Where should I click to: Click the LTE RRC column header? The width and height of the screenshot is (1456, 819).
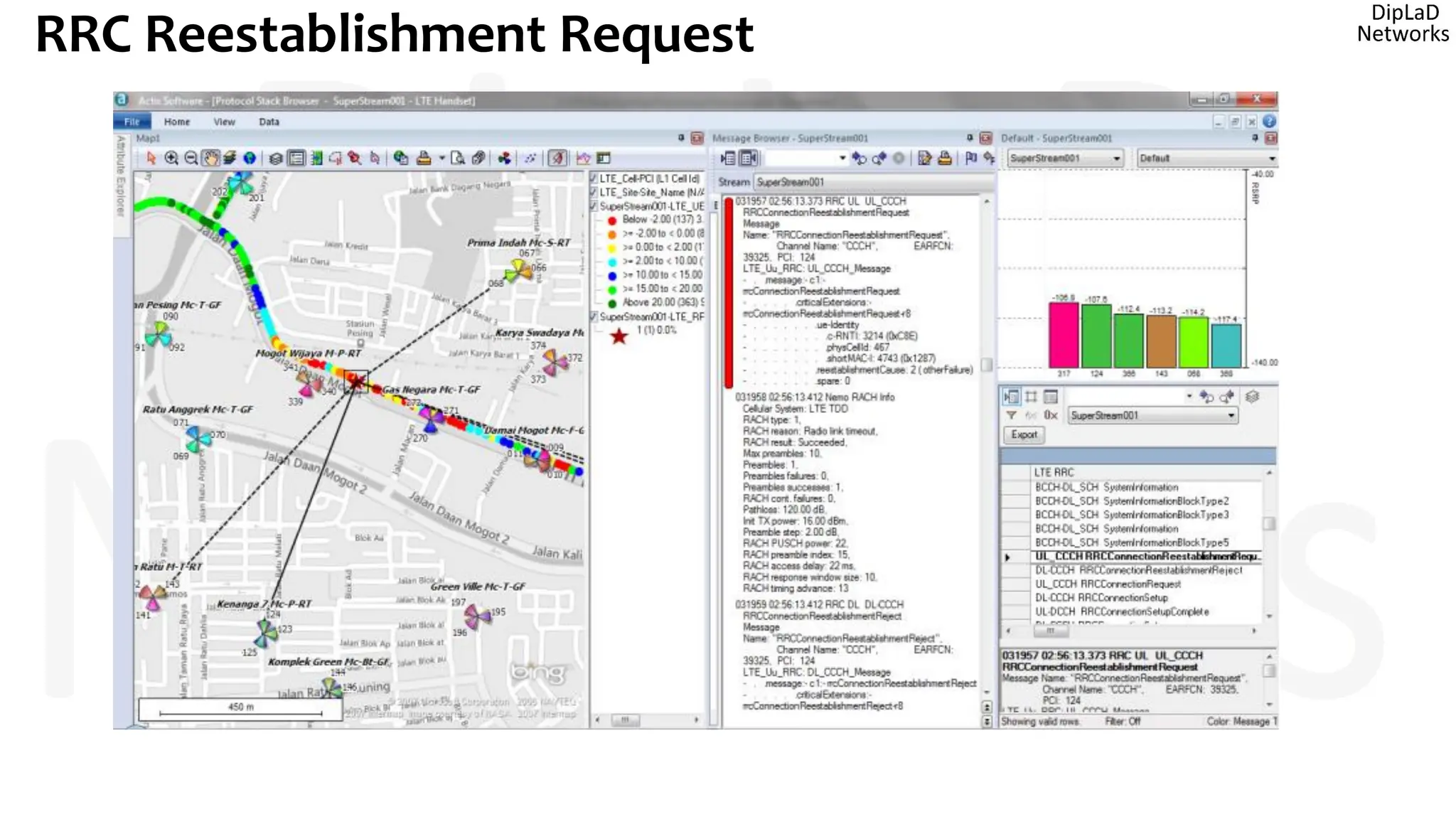click(1054, 472)
